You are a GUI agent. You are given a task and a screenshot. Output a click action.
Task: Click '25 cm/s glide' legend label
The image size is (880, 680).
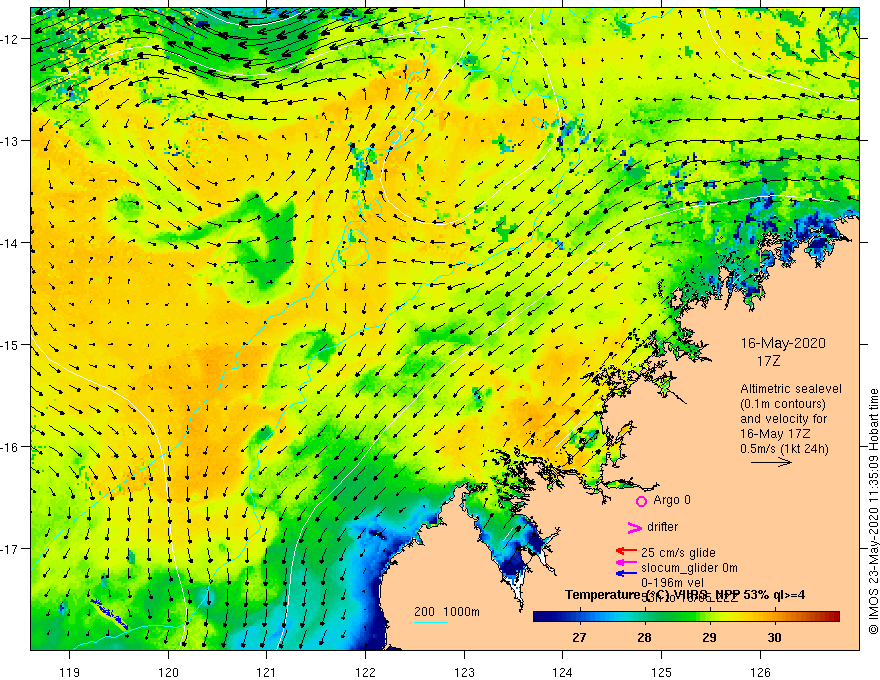(678, 553)
